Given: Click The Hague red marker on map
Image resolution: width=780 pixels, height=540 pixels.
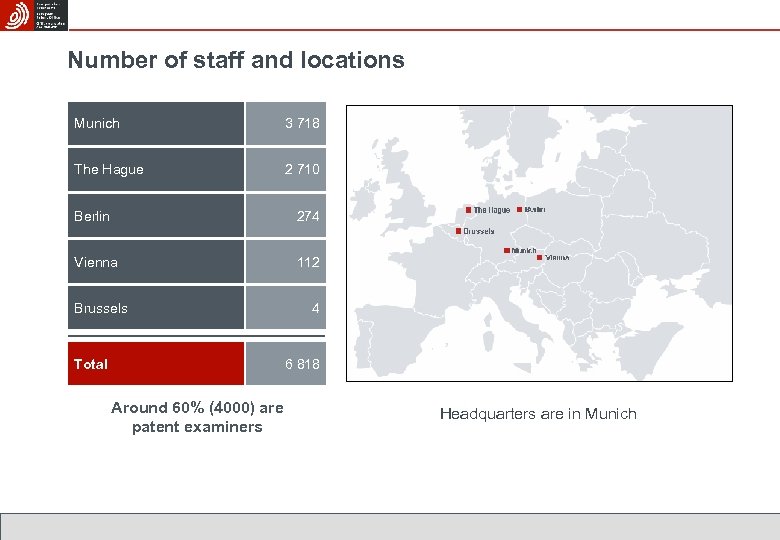Looking at the screenshot, I should tap(468, 210).
